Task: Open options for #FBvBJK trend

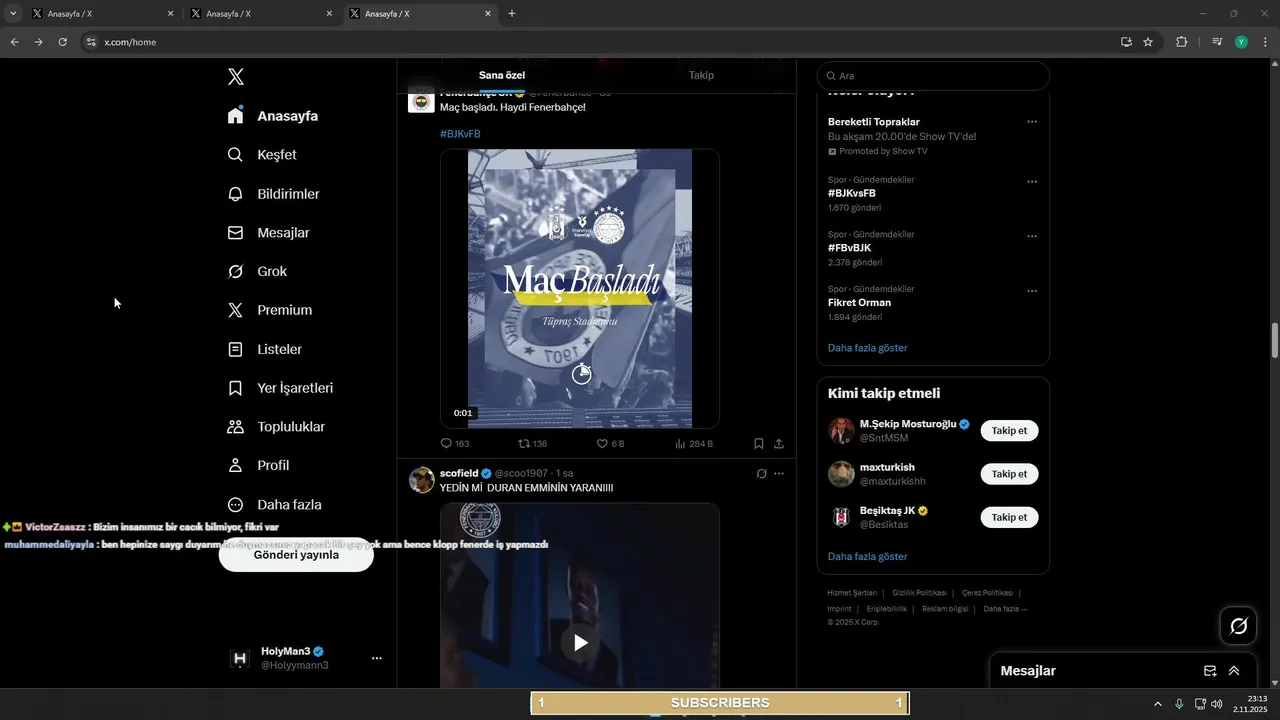Action: [1032, 237]
